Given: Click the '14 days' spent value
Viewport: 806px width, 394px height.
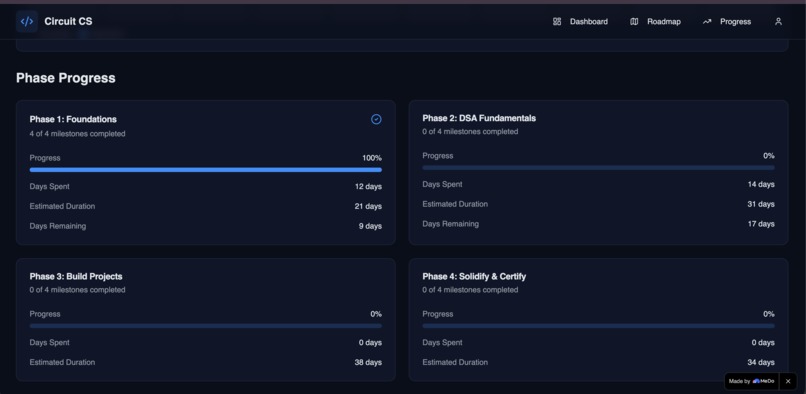Looking at the screenshot, I should (761, 185).
